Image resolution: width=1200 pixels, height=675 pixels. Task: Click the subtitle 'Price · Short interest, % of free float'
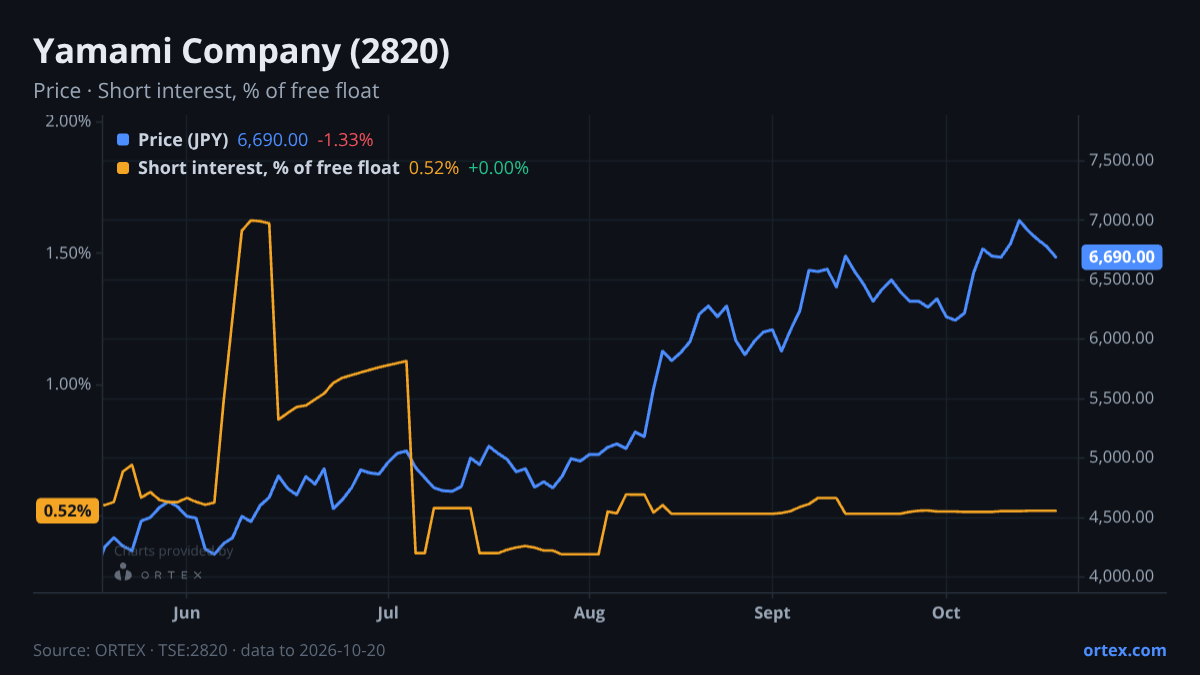pyautogui.click(x=206, y=91)
